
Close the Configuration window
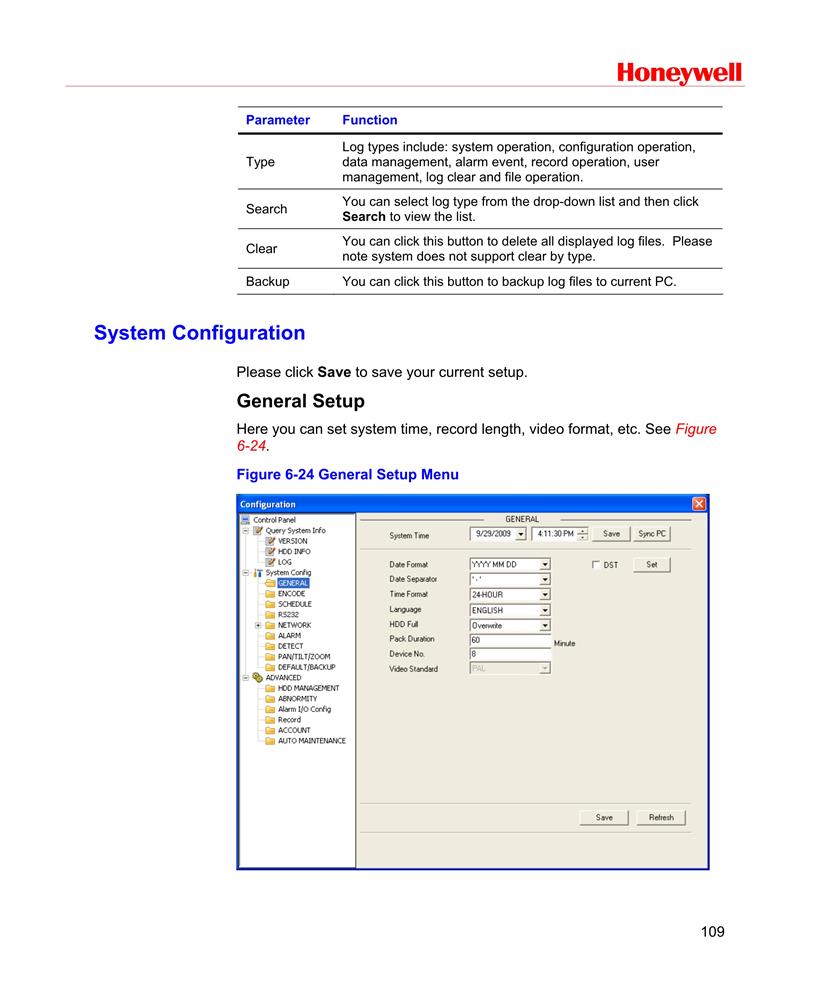pos(699,504)
